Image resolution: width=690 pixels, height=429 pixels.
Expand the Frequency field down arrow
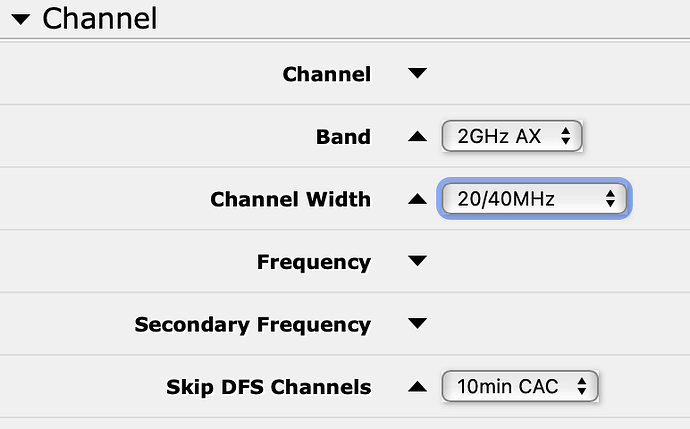tap(418, 262)
